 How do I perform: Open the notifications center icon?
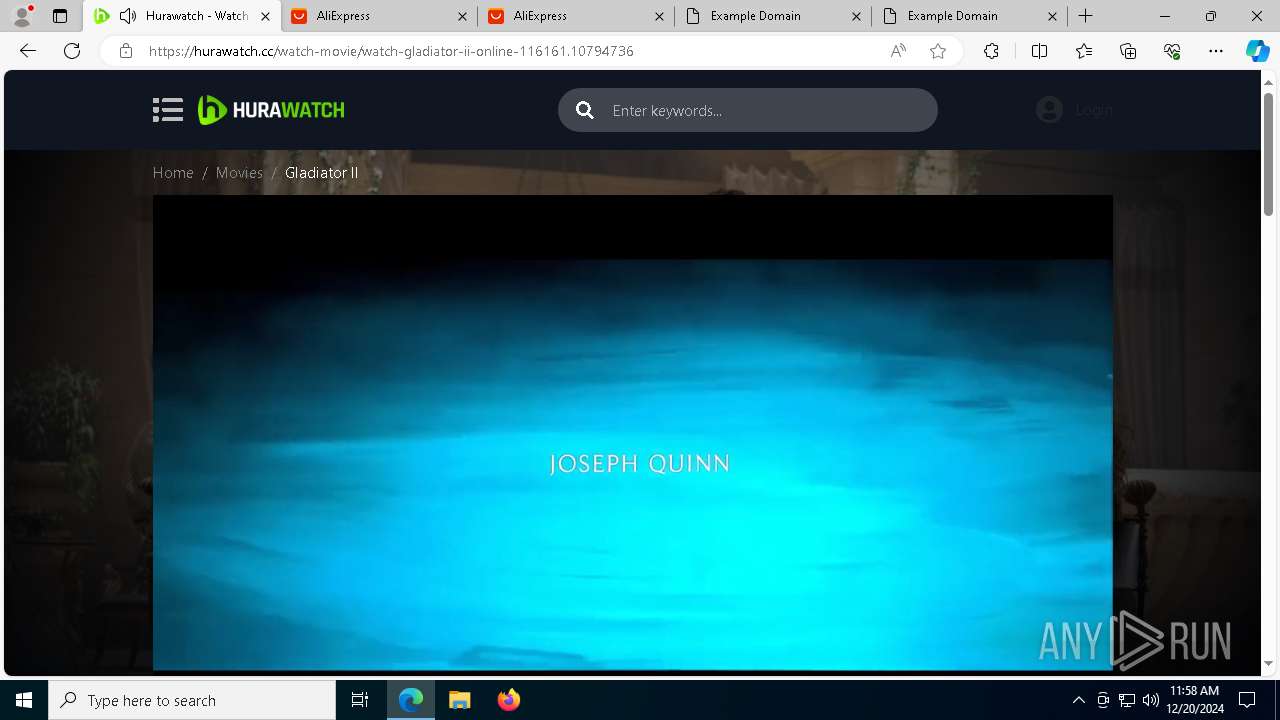[1247, 700]
